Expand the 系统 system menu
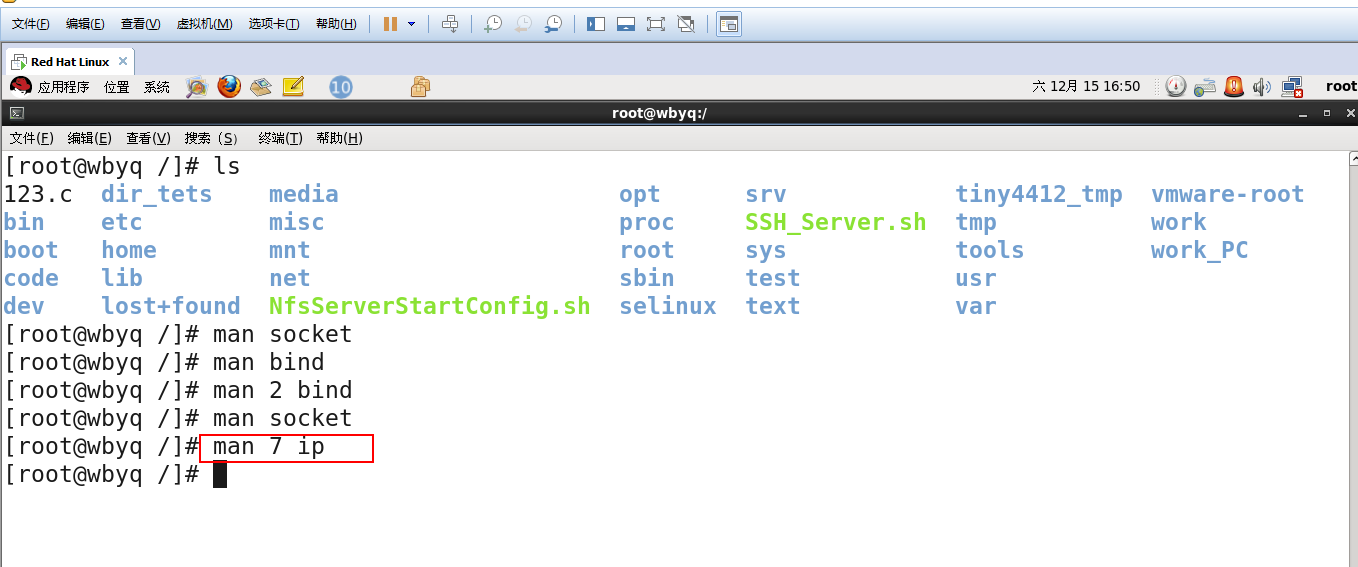 click(157, 87)
